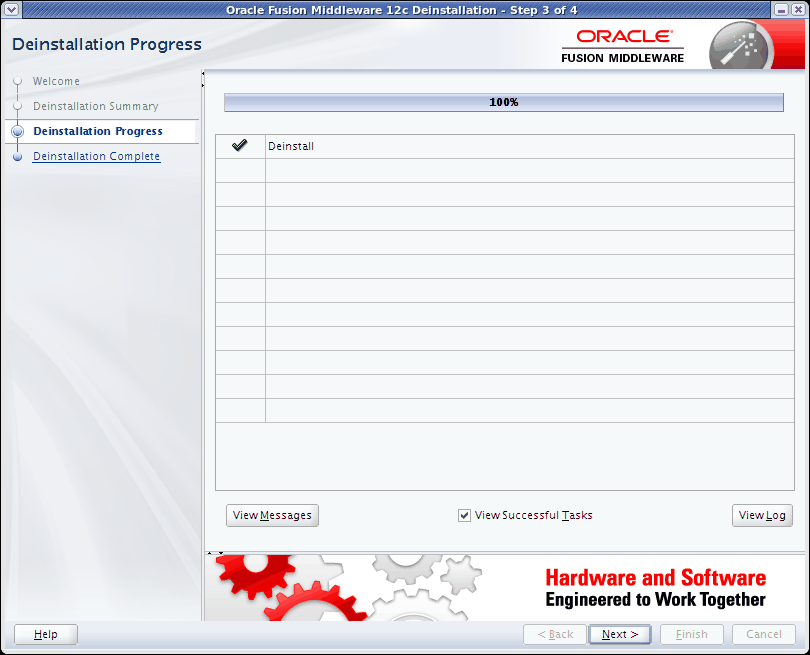
Task: Toggle the banner pane splitter arrows
Action: (215, 553)
